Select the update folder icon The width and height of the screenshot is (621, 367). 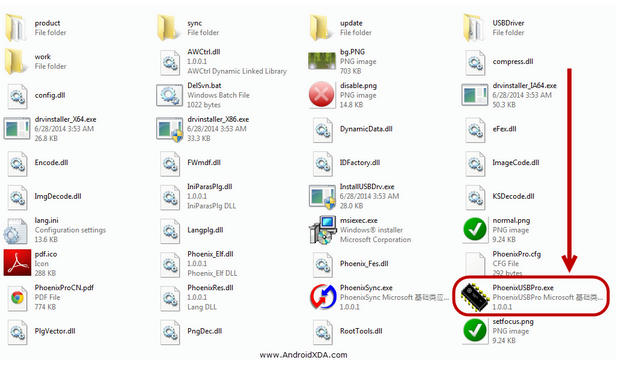(x=320, y=27)
